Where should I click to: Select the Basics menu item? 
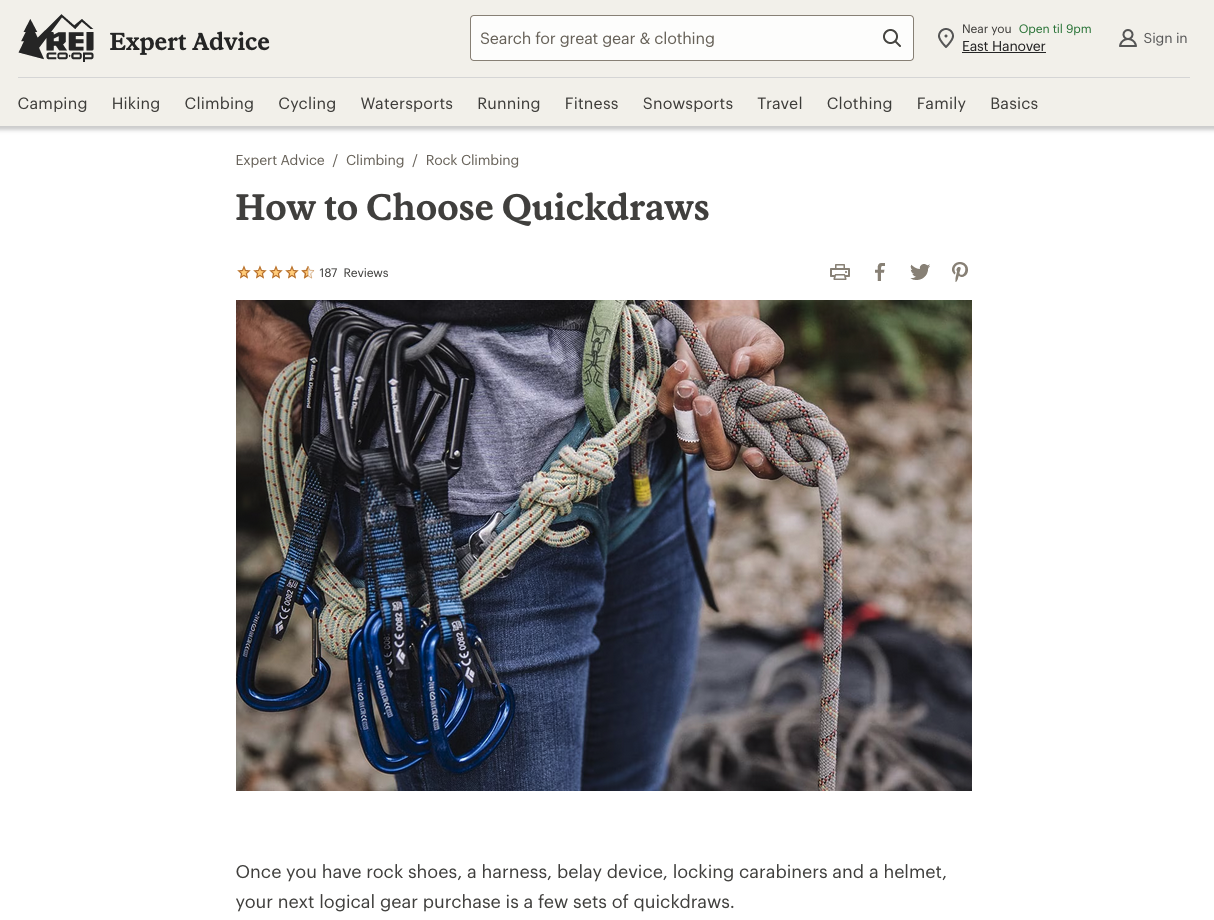pos(1014,103)
